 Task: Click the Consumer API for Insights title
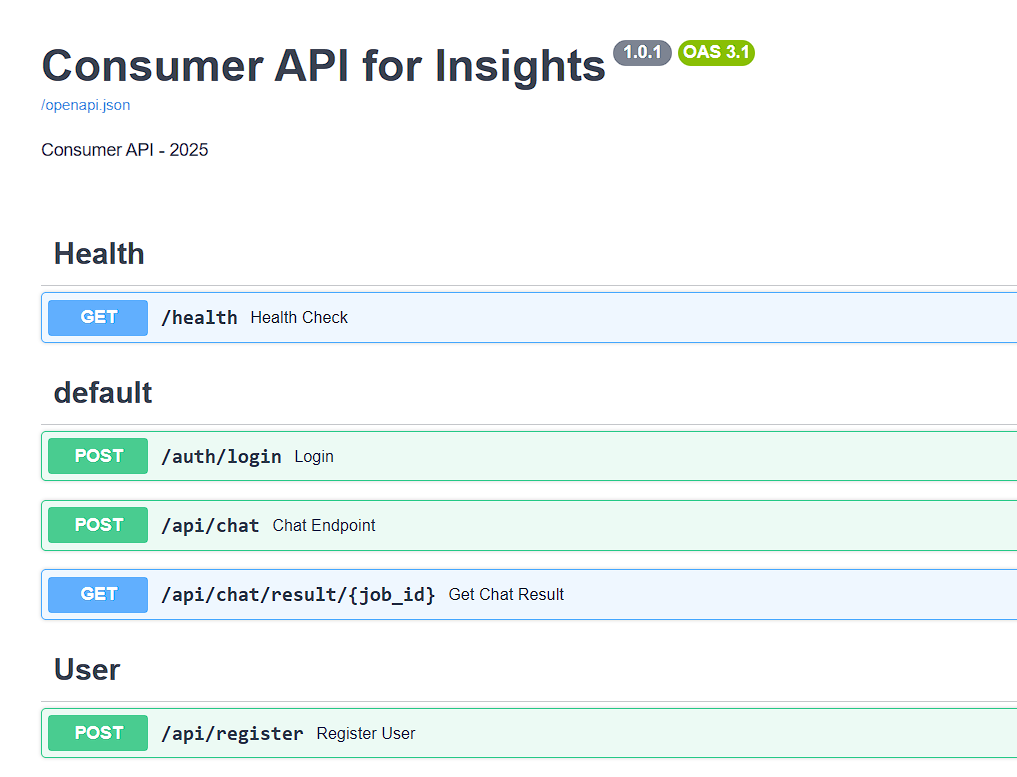point(322,66)
